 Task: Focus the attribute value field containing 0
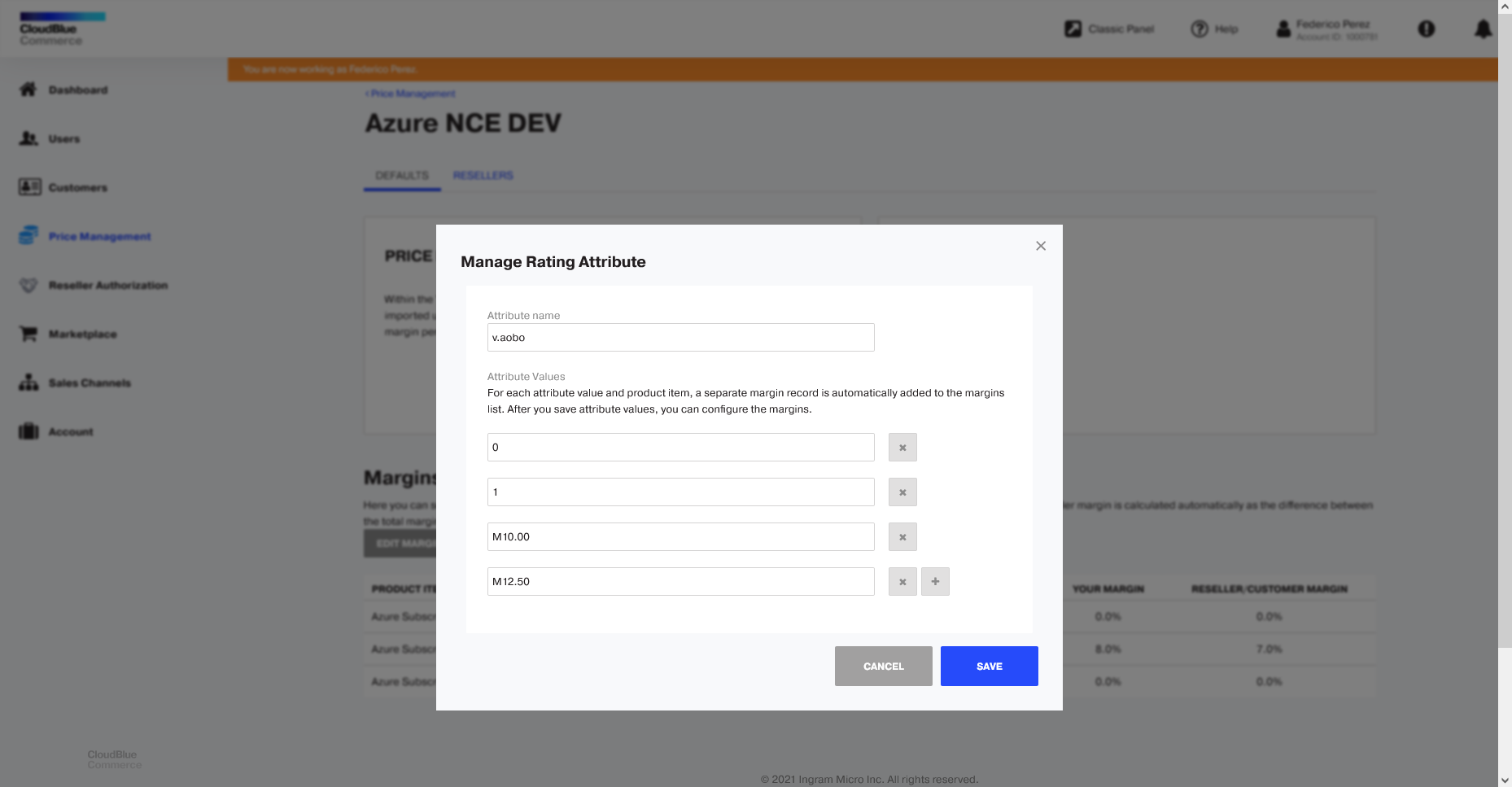point(680,448)
